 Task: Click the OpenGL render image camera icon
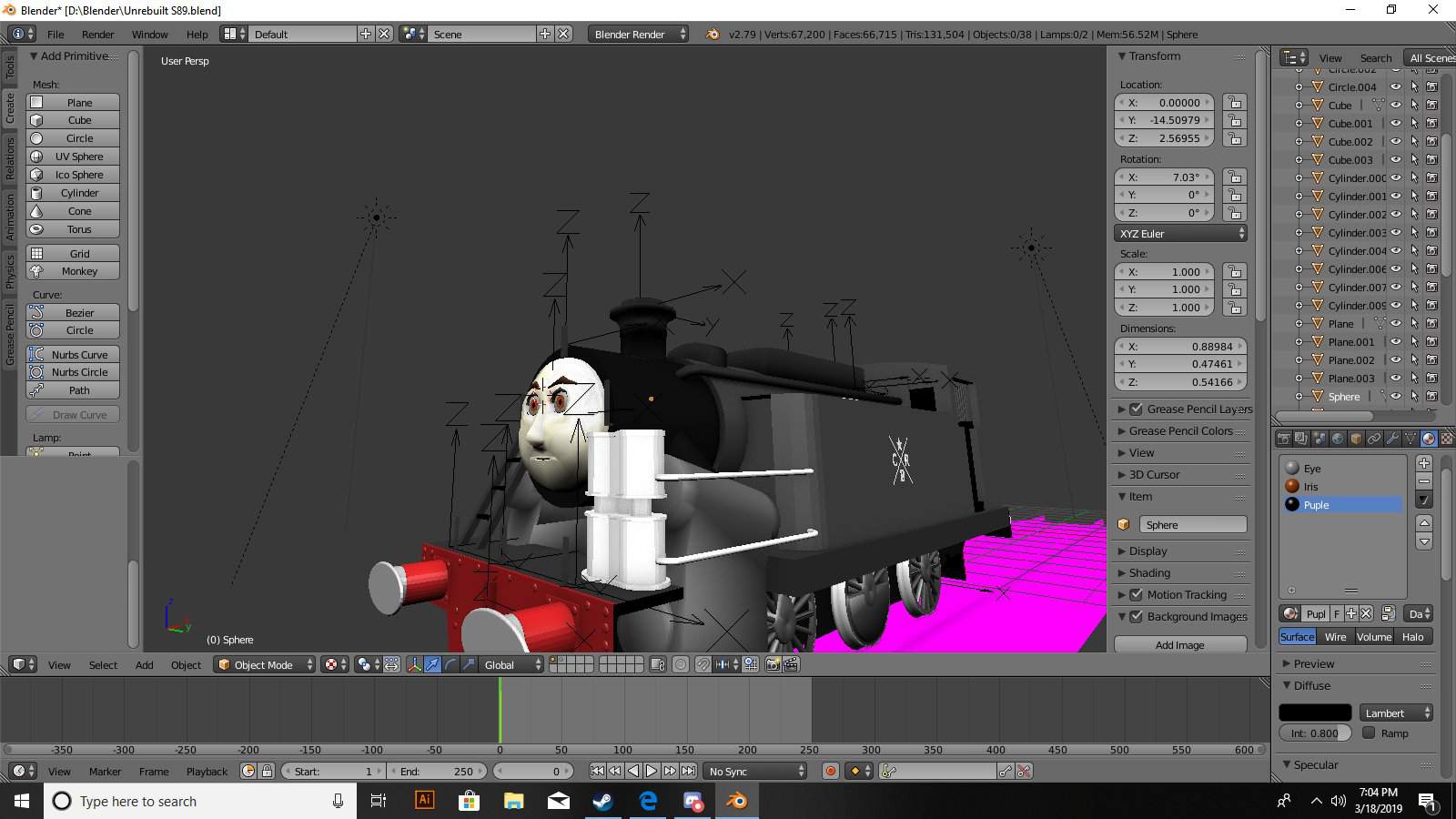pos(773,664)
